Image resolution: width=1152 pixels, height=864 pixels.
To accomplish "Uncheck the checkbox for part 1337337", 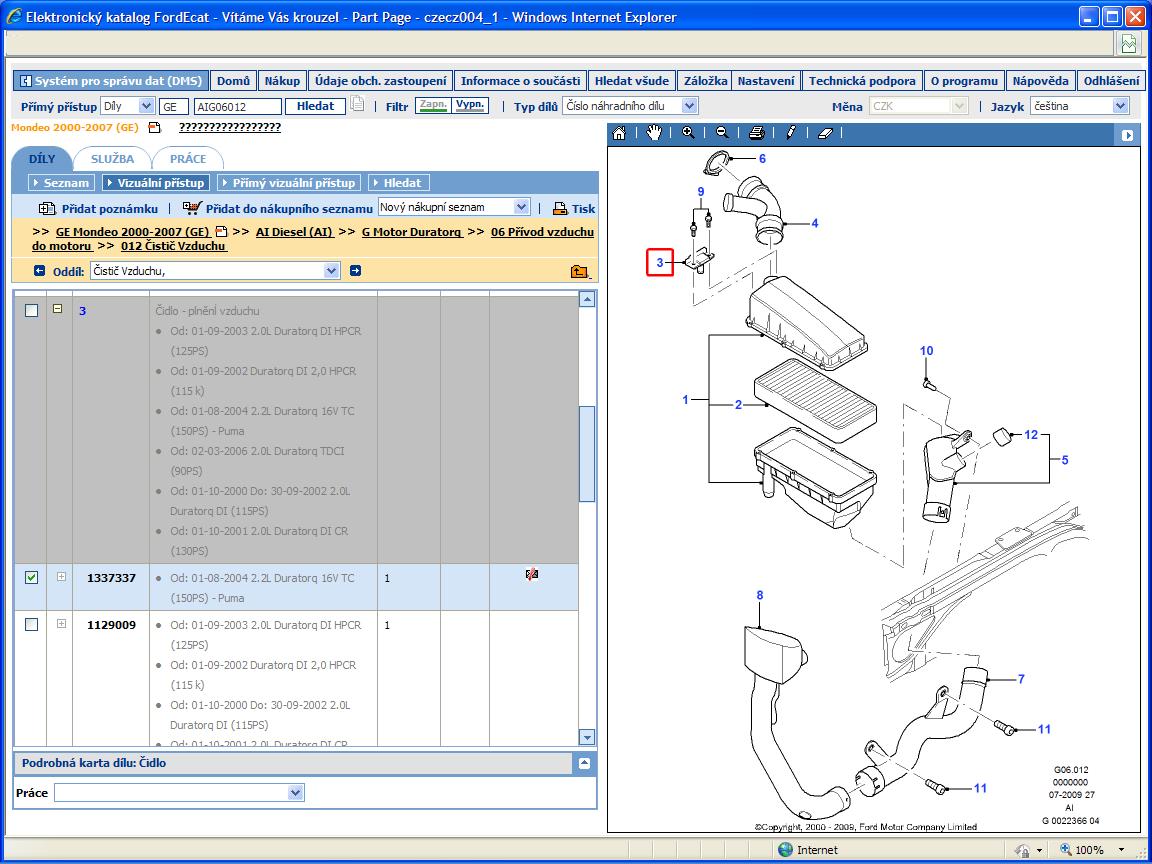I will click(31, 577).
